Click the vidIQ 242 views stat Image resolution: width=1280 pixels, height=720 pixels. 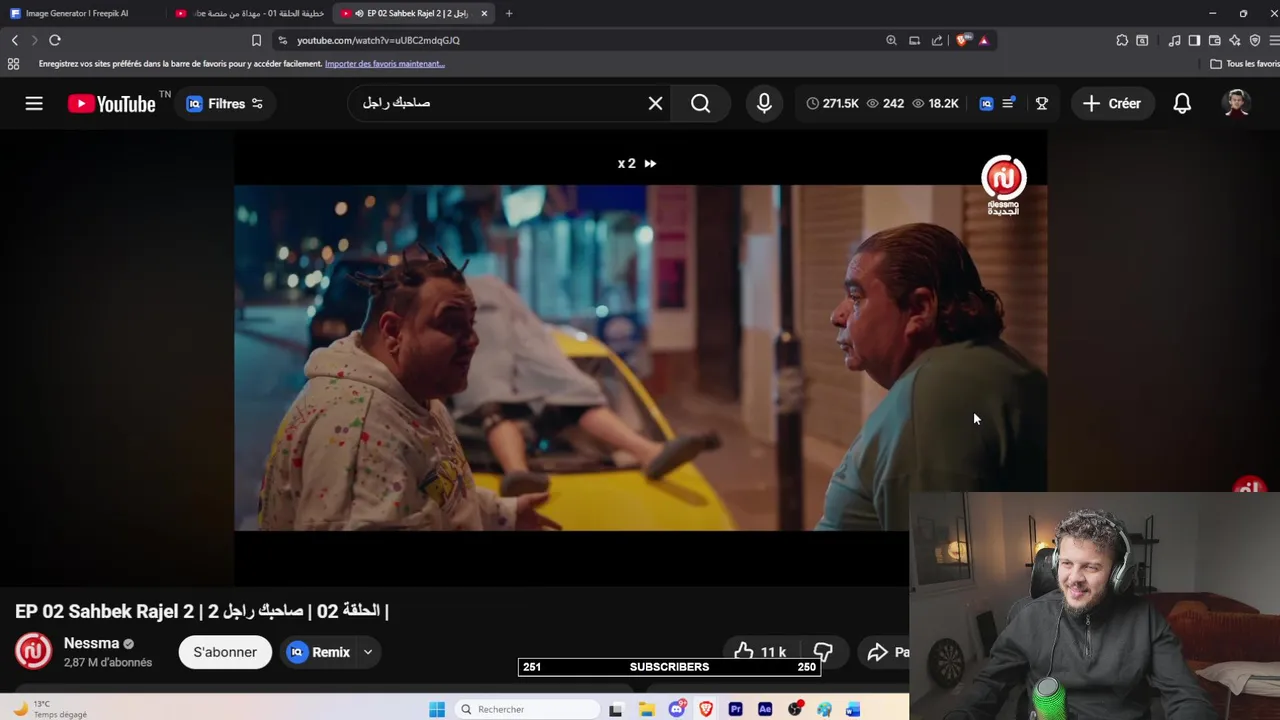coord(885,104)
